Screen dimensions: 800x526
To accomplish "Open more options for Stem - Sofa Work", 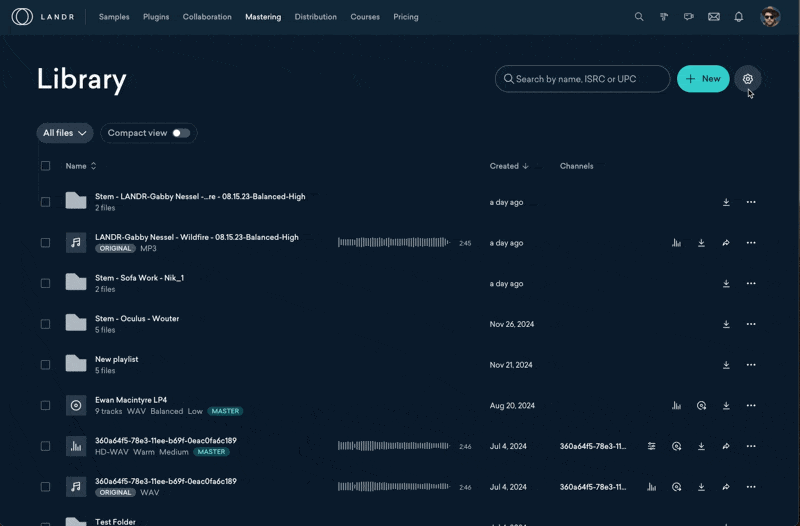I will [x=751, y=284].
